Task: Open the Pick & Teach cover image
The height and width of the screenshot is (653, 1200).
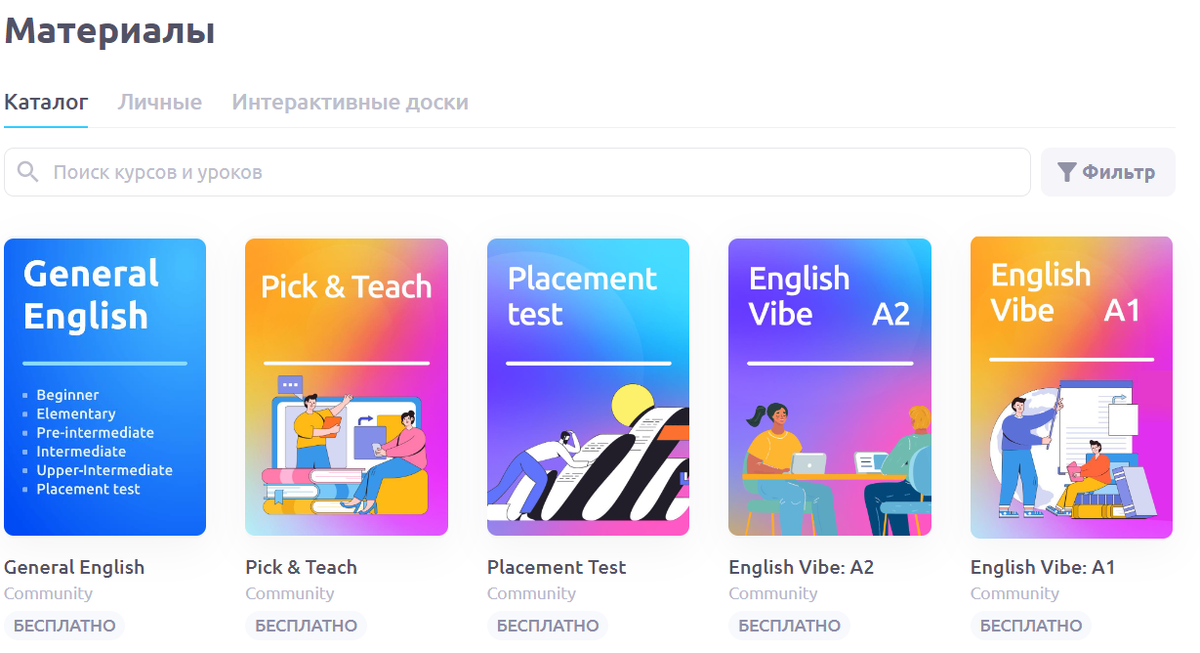Action: pyautogui.click(x=346, y=387)
